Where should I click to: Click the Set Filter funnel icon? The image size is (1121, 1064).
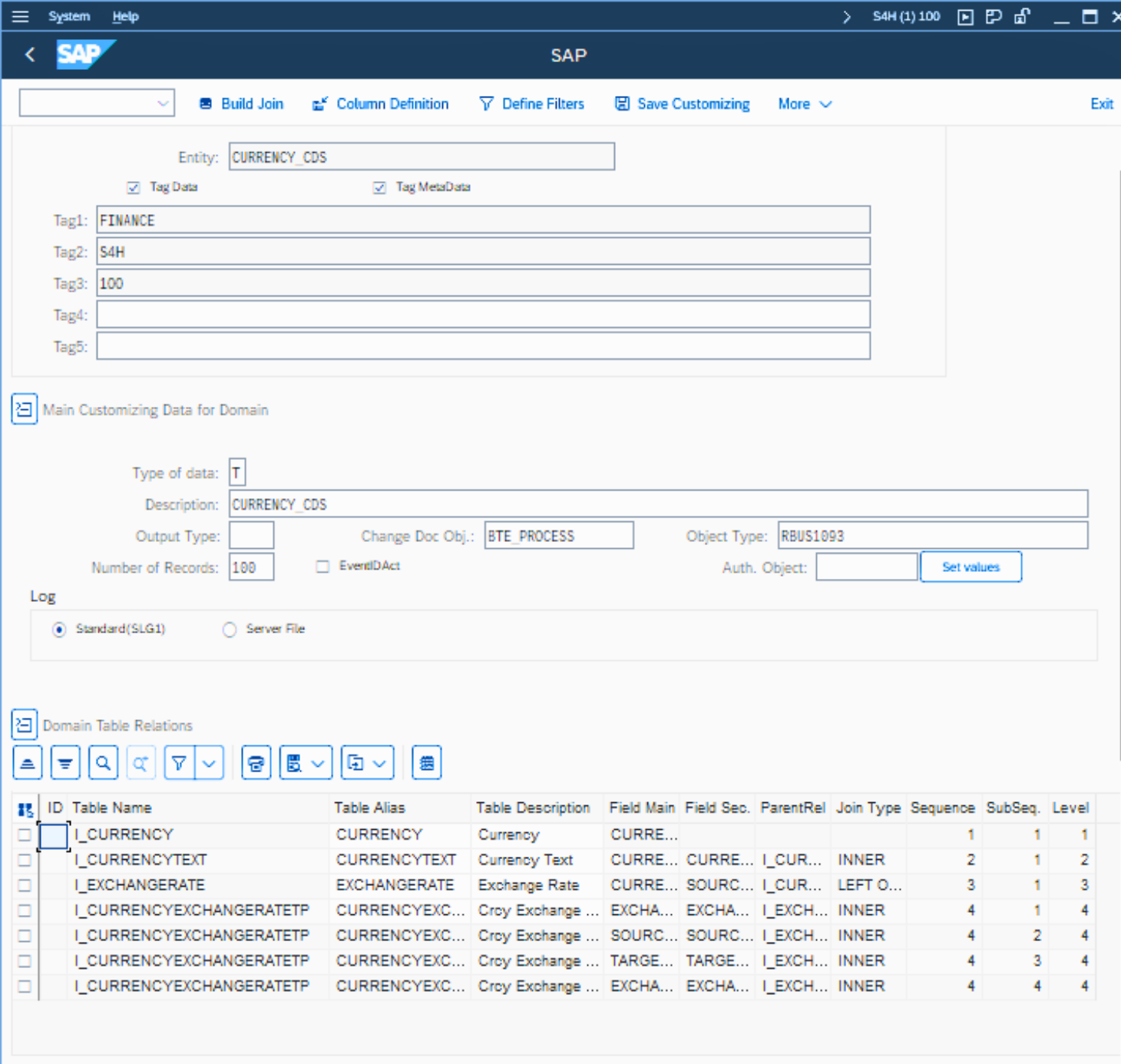pos(179,763)
